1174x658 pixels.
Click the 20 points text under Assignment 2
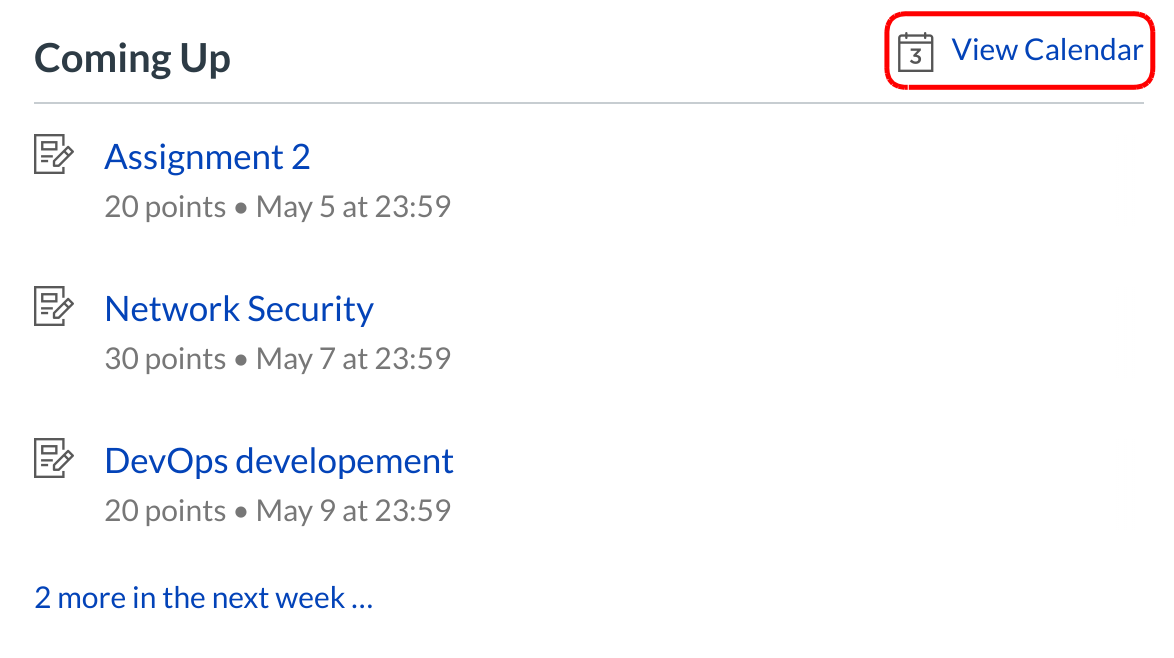pyautogui.click(x=165, y=207)
